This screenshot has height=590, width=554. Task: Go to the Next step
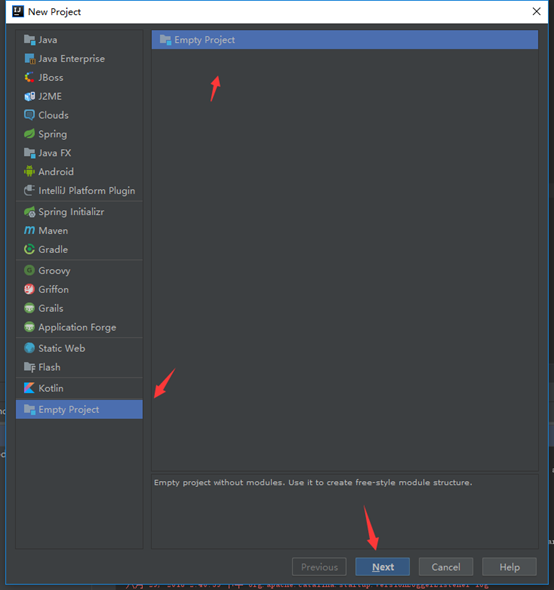point(382,567)
